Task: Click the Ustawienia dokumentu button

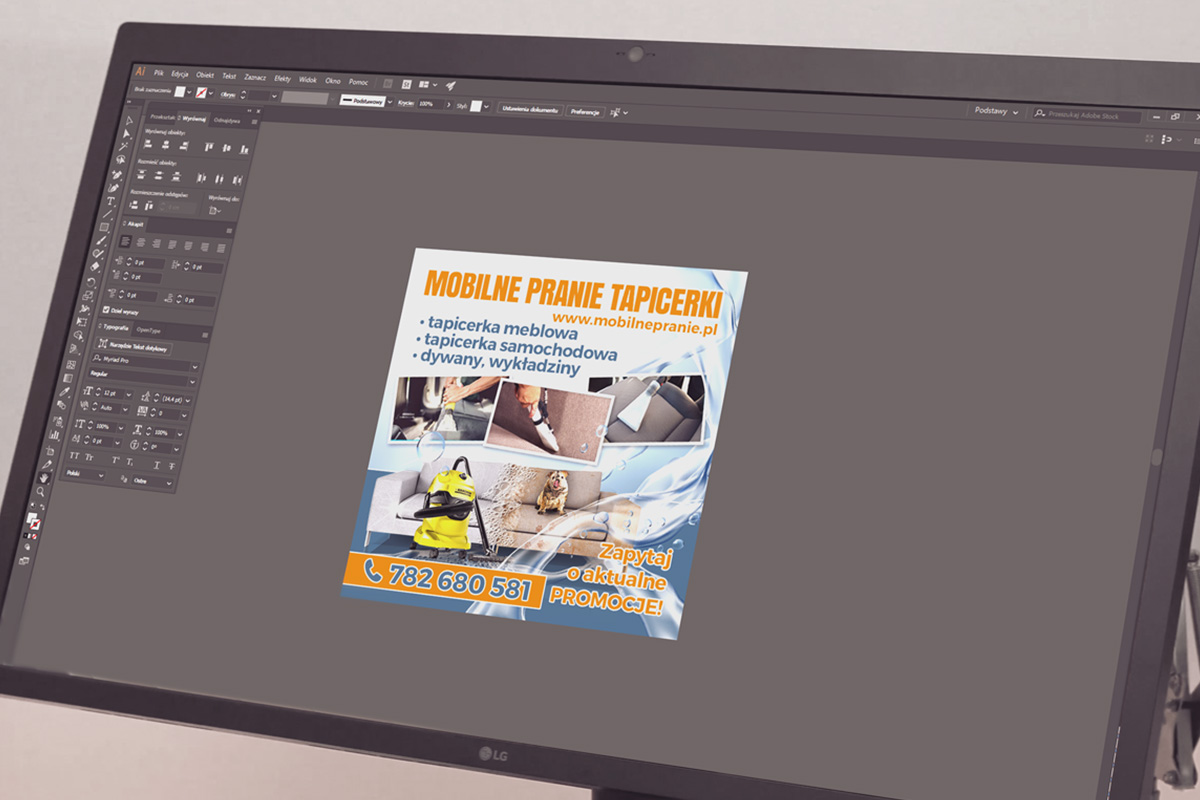Action: click(530, 109)
